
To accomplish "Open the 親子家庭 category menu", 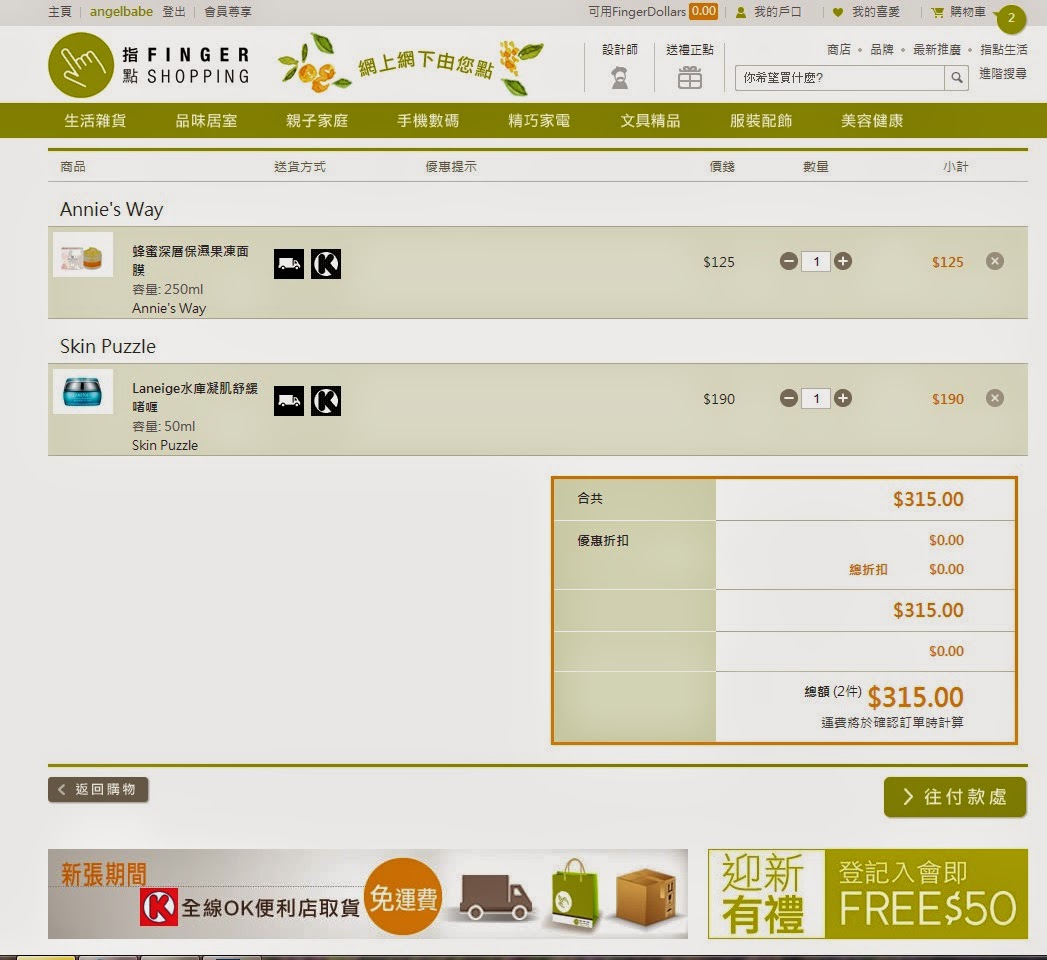I will click(x=317, y=120).
